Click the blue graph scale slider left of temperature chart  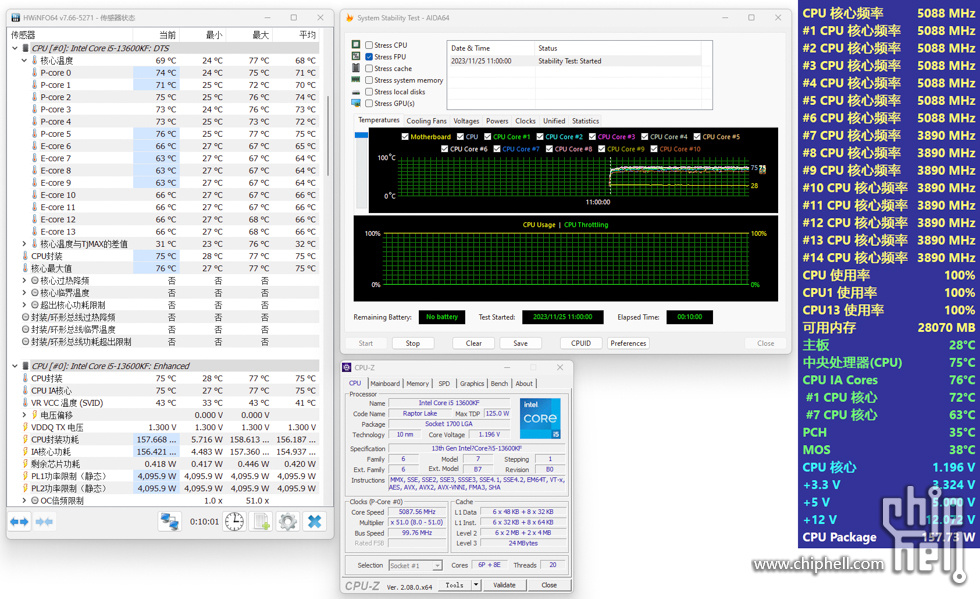coord(361,135)
